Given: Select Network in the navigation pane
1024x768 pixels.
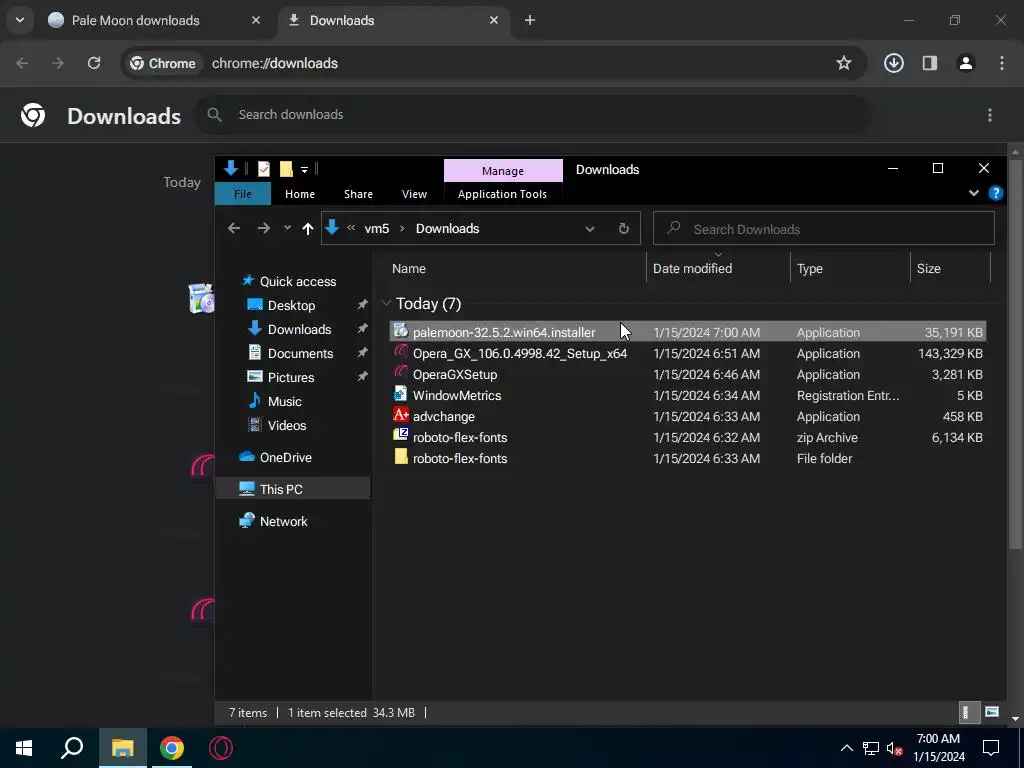Looking at the screenshot, I should click(x=283, y=521).
